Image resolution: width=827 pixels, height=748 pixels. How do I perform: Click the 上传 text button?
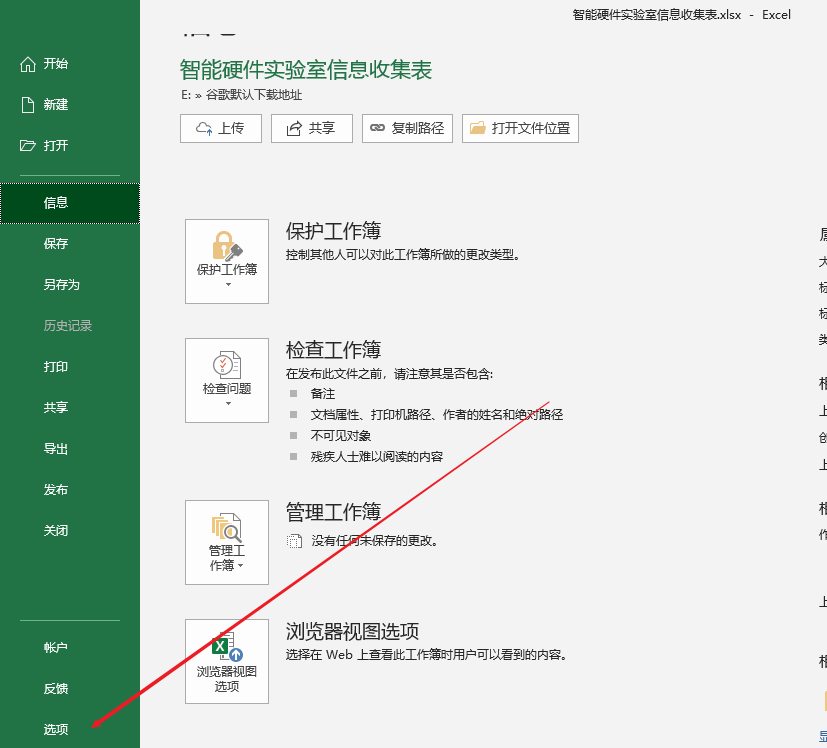pyautogui.click(x=221, y=129)
